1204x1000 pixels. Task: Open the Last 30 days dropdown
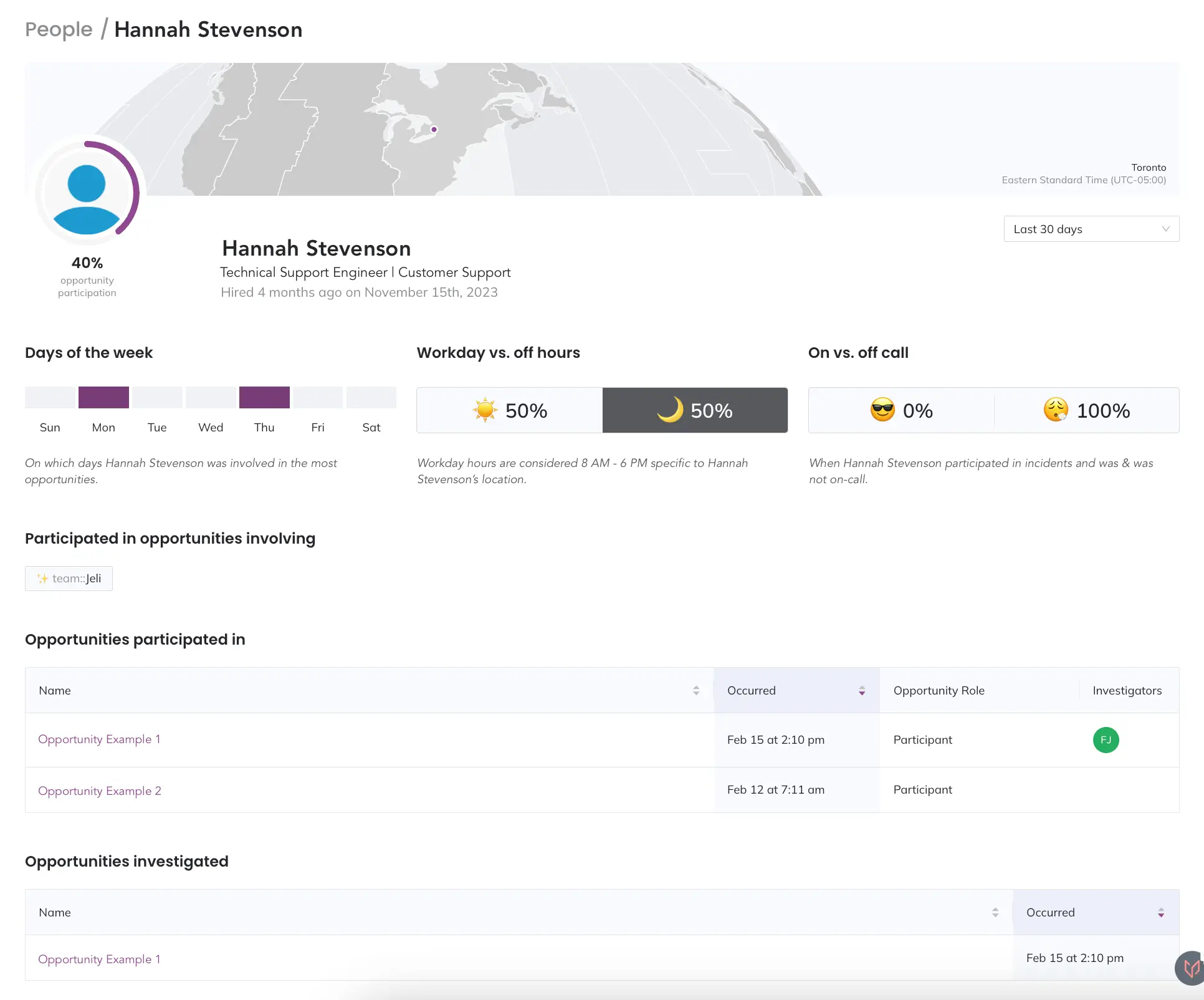[1091, 229]
